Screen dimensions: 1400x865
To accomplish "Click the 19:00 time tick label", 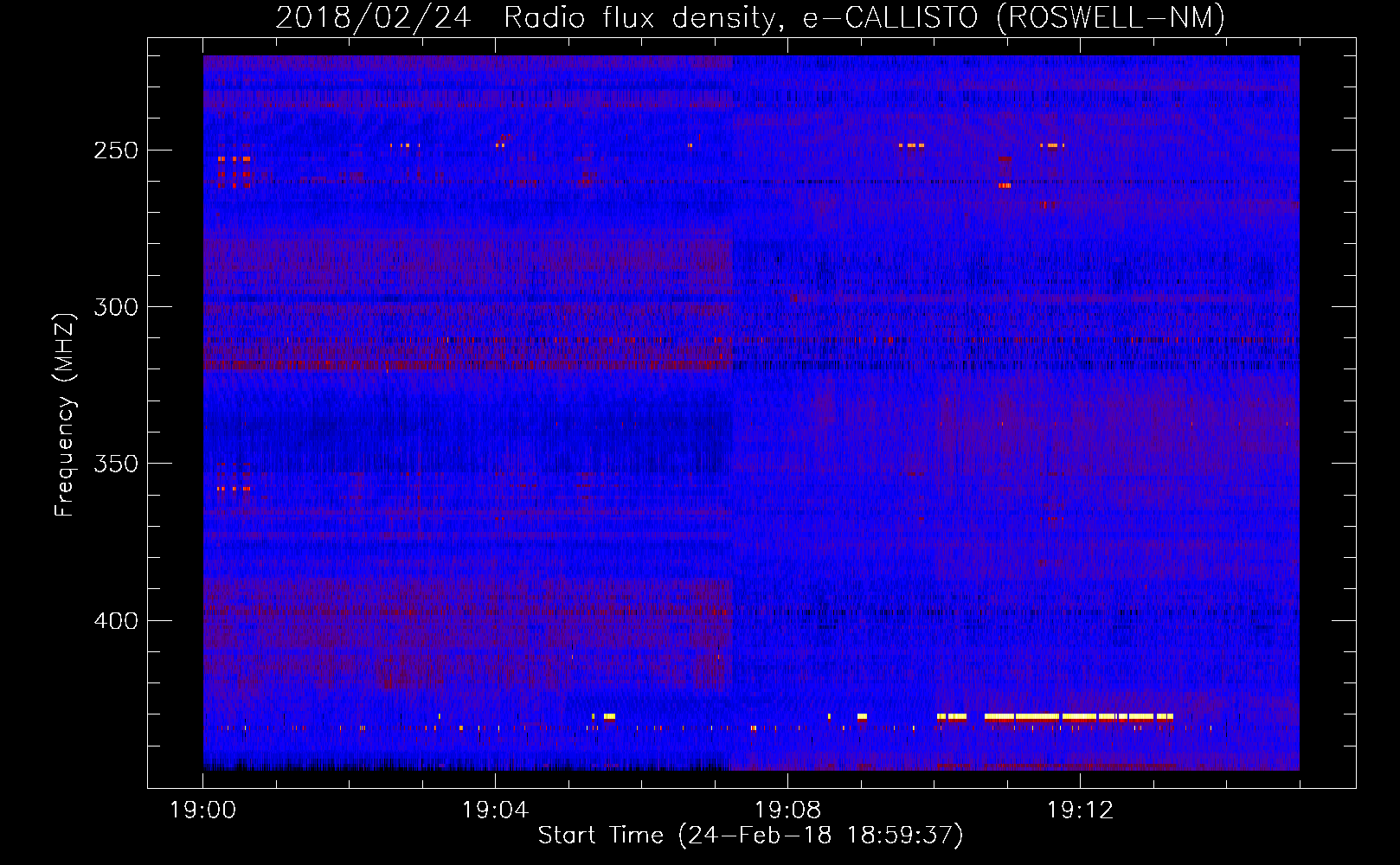I will 203,811.
